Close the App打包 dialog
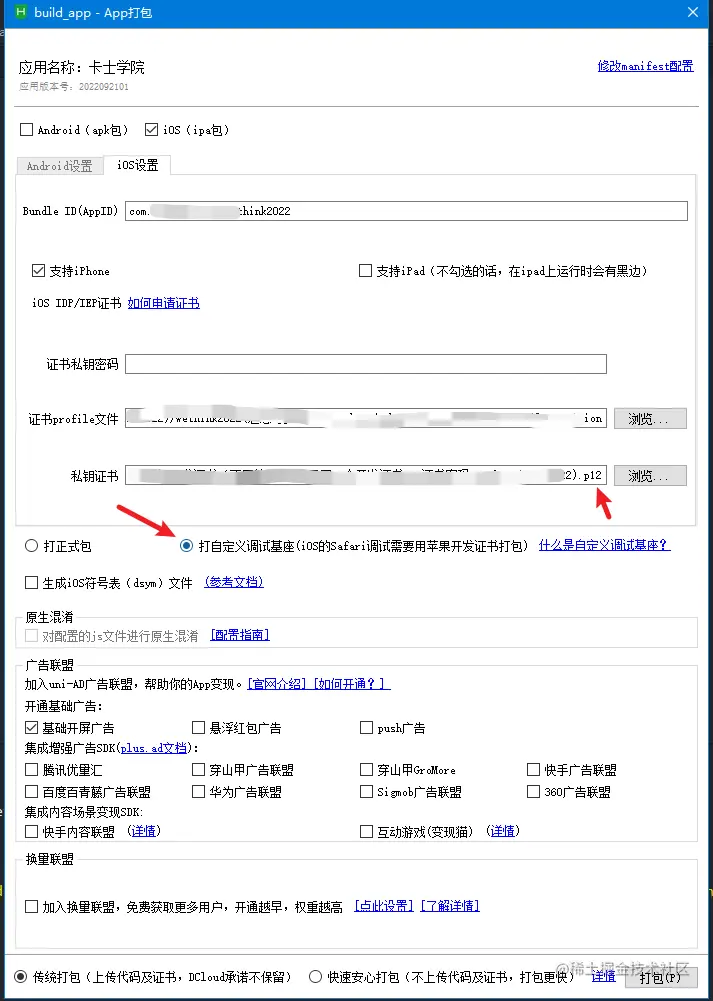This screenshot has width=713, height=1001. [x=693, y=12]
